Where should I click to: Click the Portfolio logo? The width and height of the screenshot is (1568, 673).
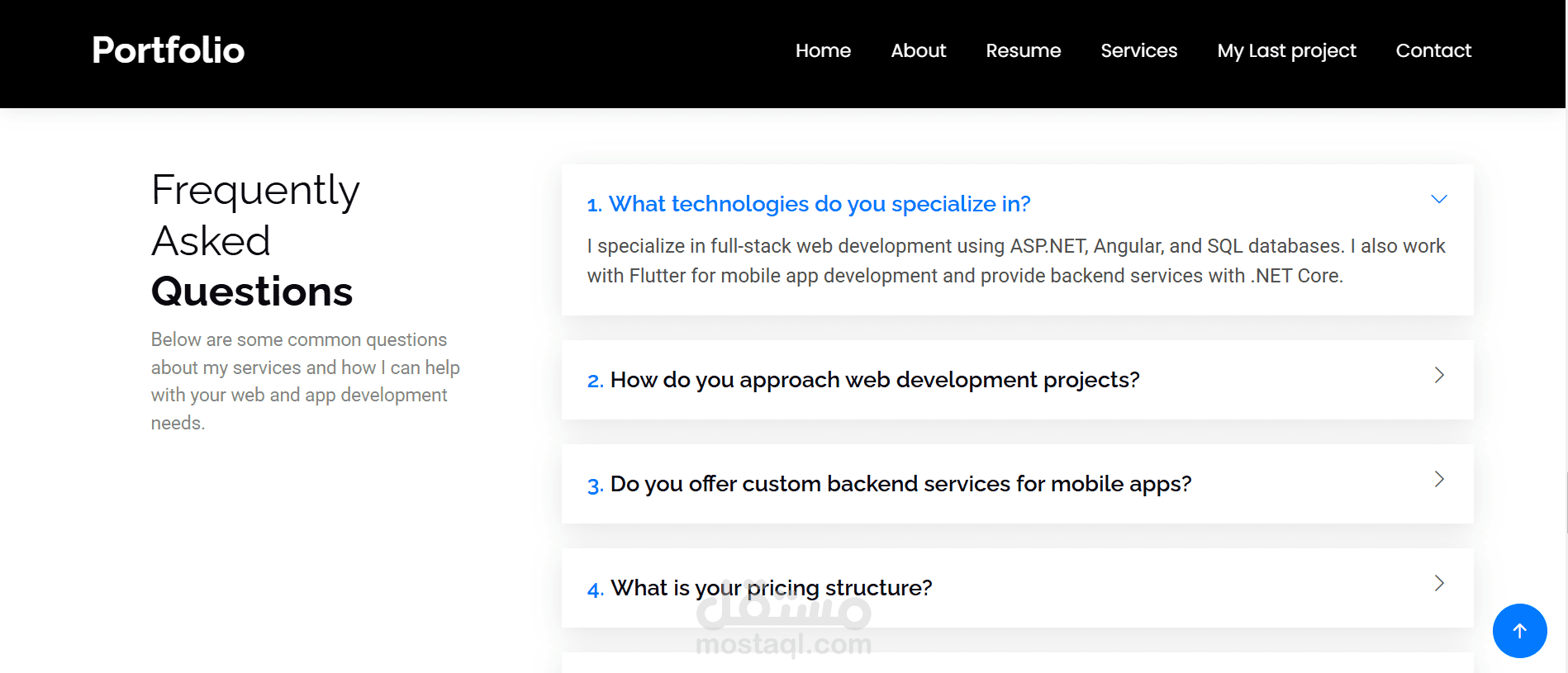click(169, 50)
